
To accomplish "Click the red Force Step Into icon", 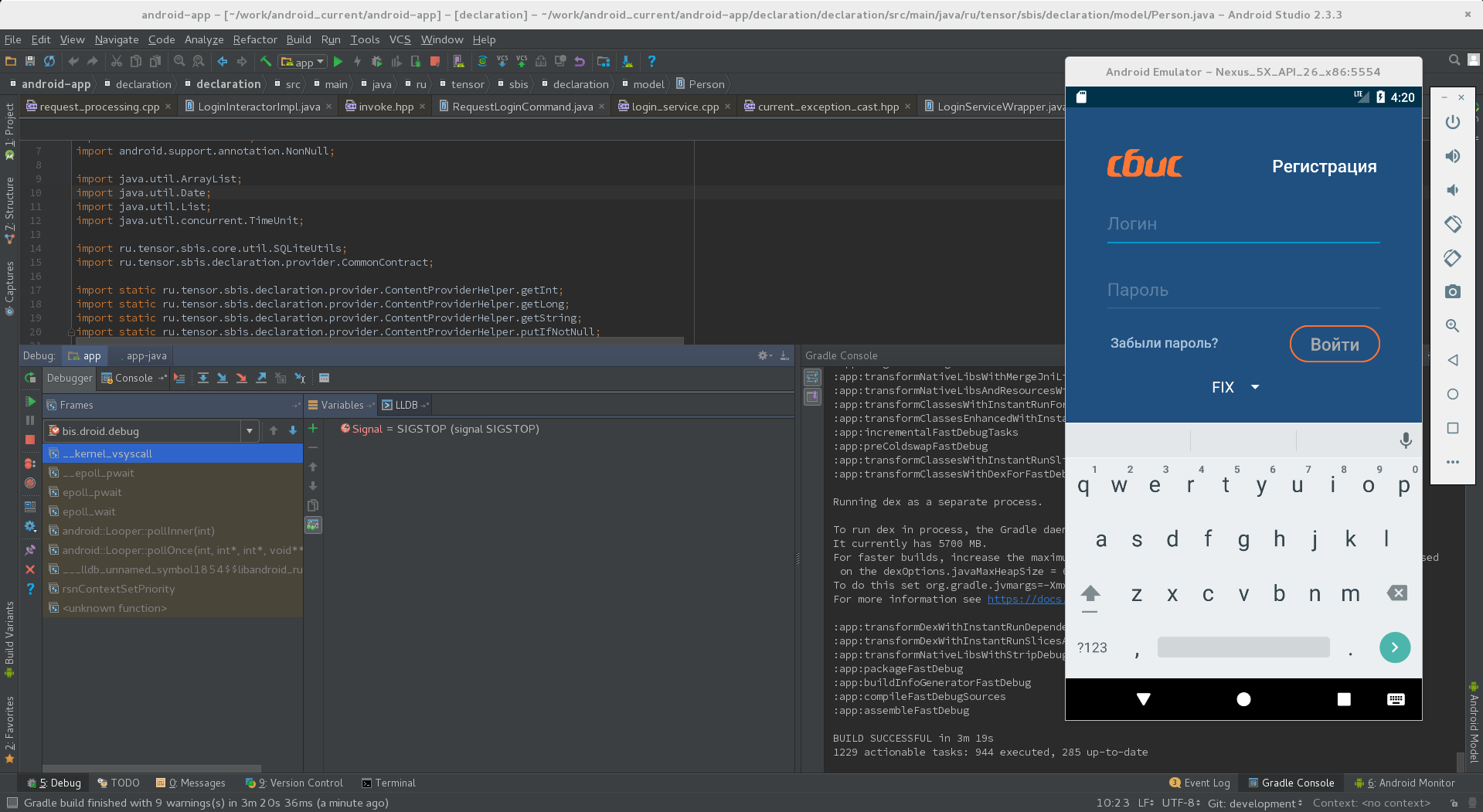I will coord(241,378).
